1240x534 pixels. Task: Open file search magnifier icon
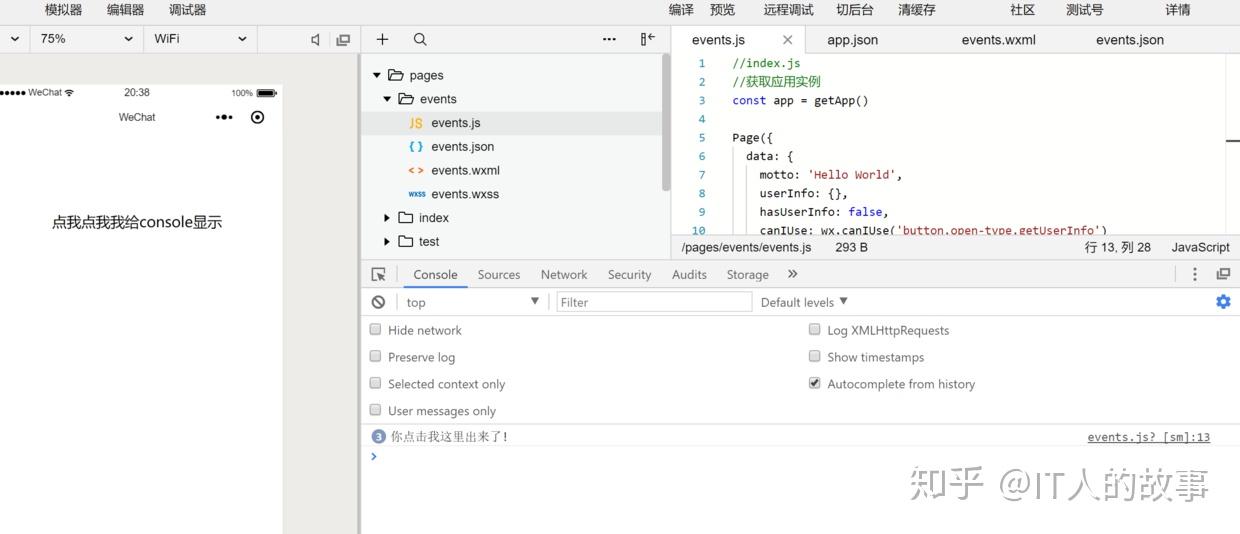point(420,39)
